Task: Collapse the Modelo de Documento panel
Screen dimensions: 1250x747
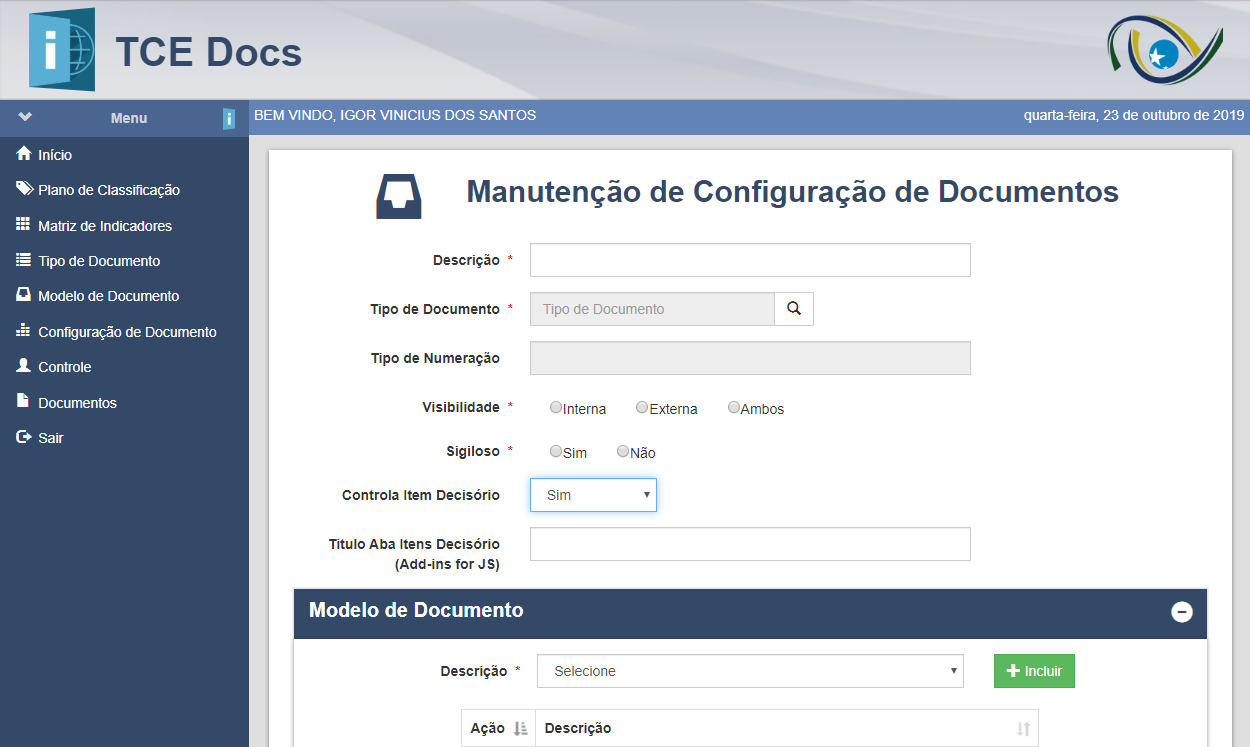Action: pos(1182,612)
